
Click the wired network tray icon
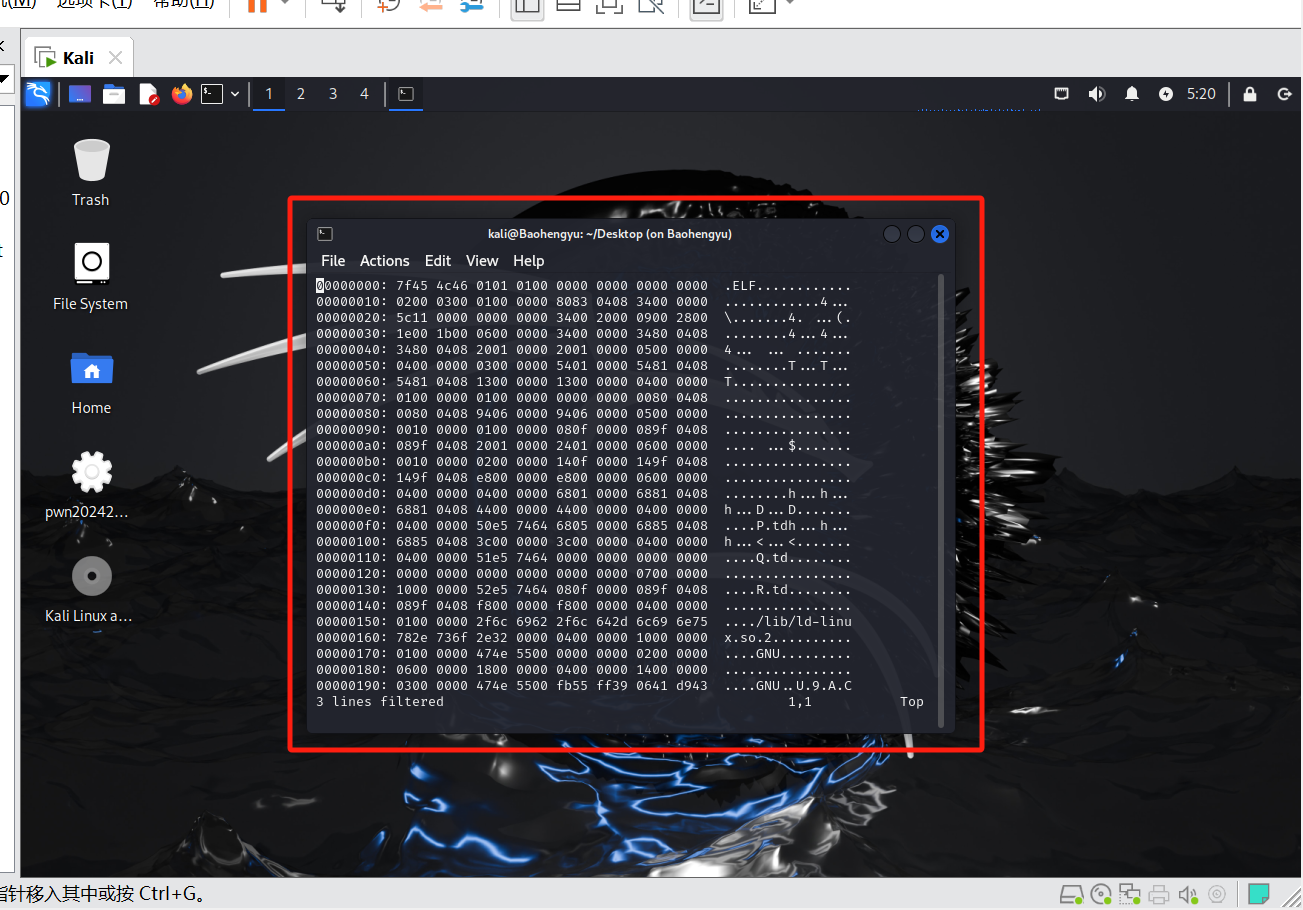[x=1062, y=94]
